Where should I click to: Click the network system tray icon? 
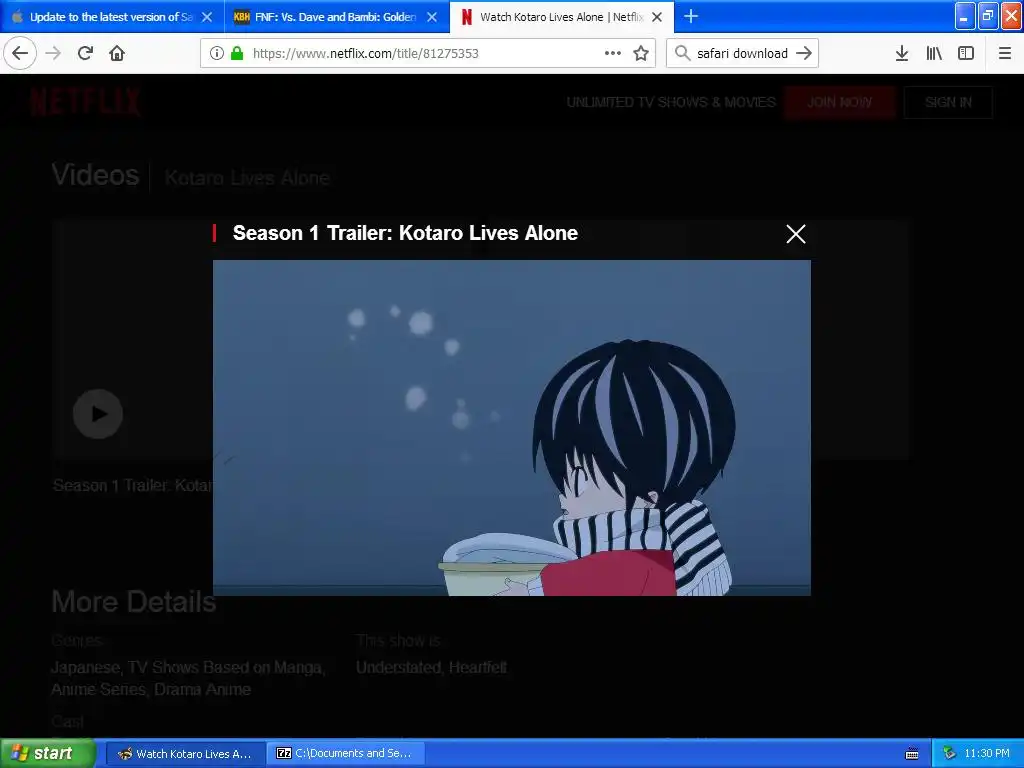tap(950, 754)
